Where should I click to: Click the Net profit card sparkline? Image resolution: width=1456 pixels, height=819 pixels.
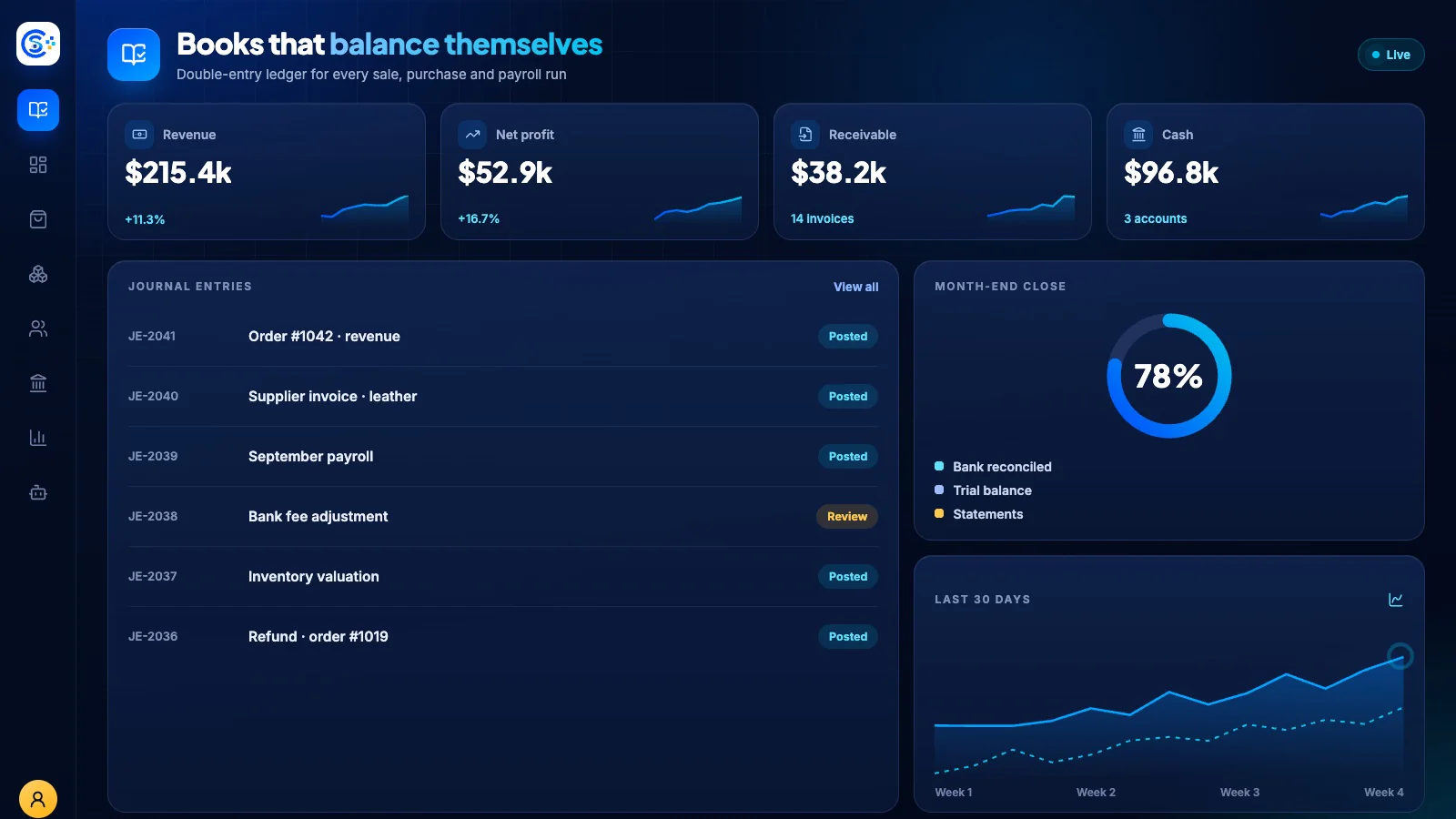[x=698, y=208]
